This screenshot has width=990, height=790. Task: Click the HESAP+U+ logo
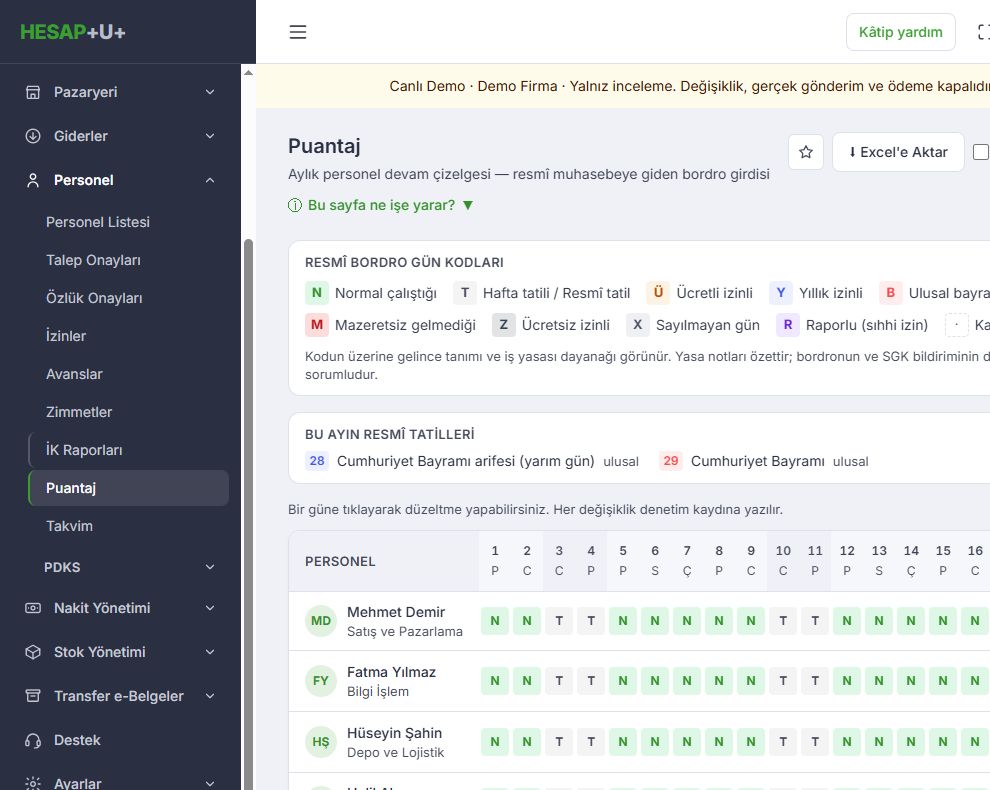click(73, 32)
